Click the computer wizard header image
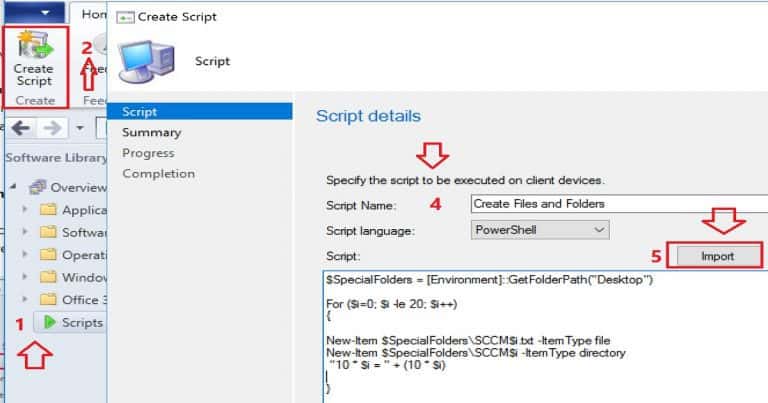The width and height of the screenshot is (768, 403). [x=146, y=61]
